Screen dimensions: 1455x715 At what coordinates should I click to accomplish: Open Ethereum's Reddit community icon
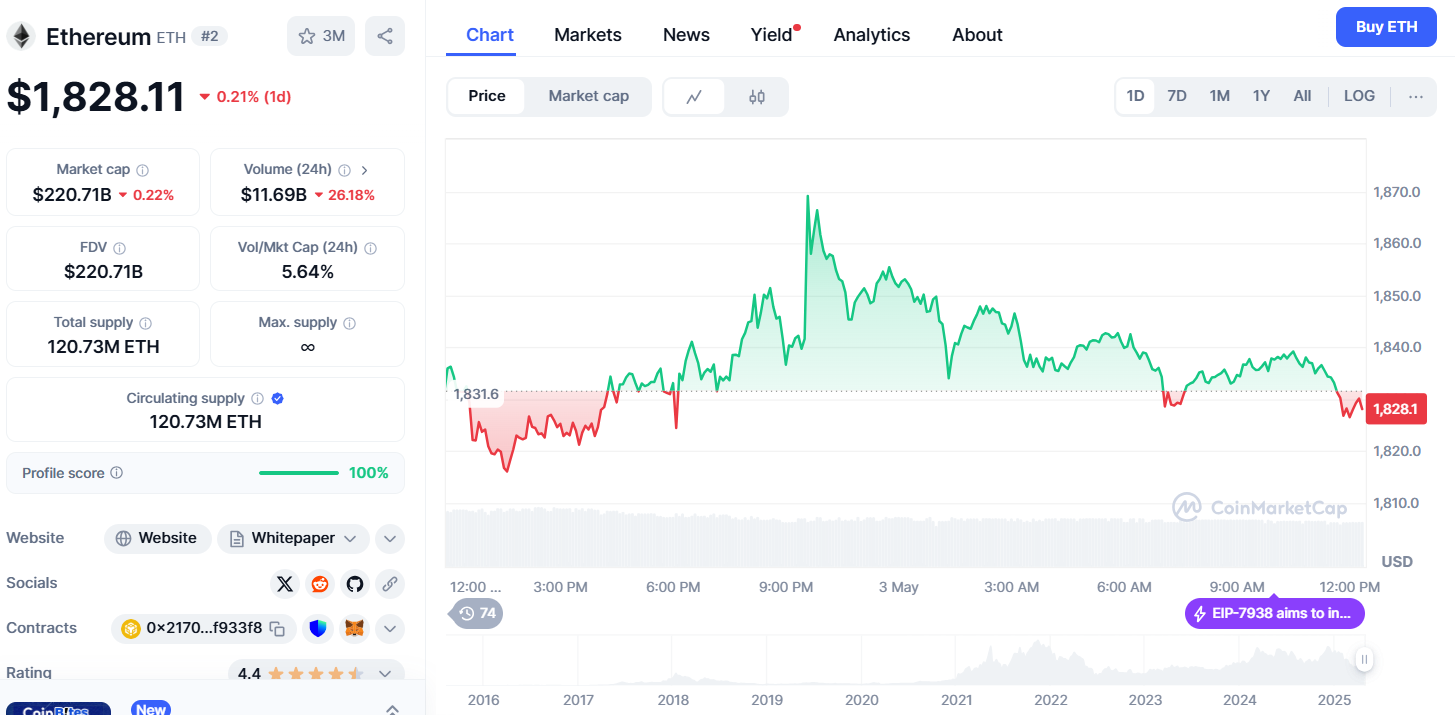pos(320,584)
